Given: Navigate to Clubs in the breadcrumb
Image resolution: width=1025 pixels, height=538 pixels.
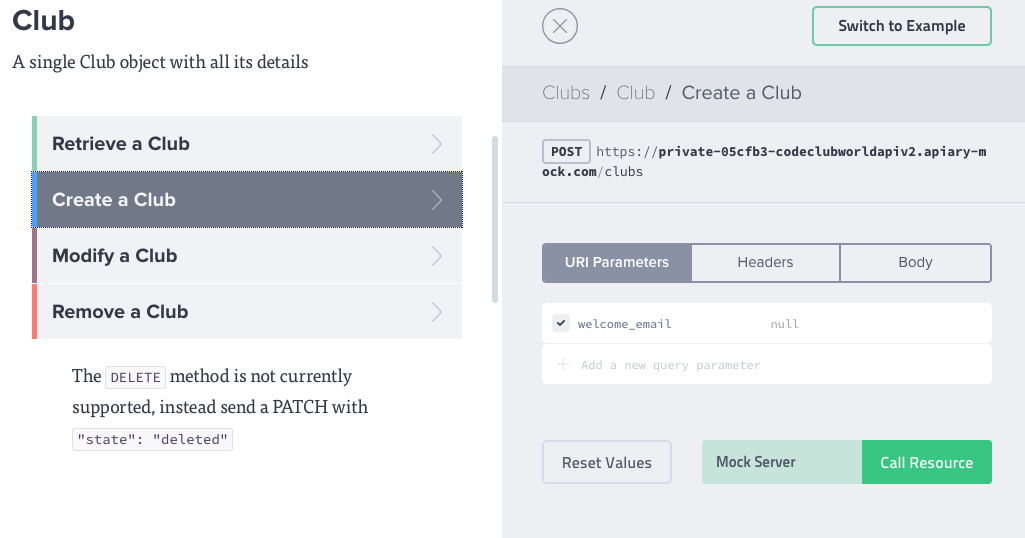Looking at the screenshot, I should coord(566,93).
